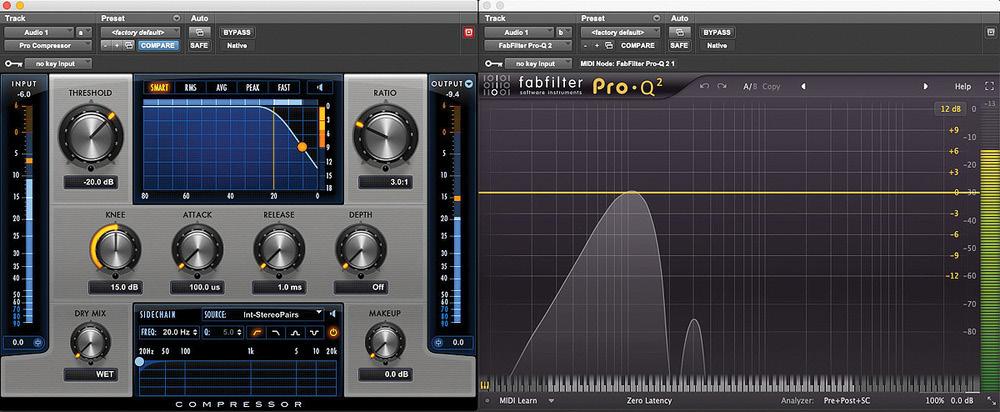Select the notch sidechain filter shape

coord(314,332)
